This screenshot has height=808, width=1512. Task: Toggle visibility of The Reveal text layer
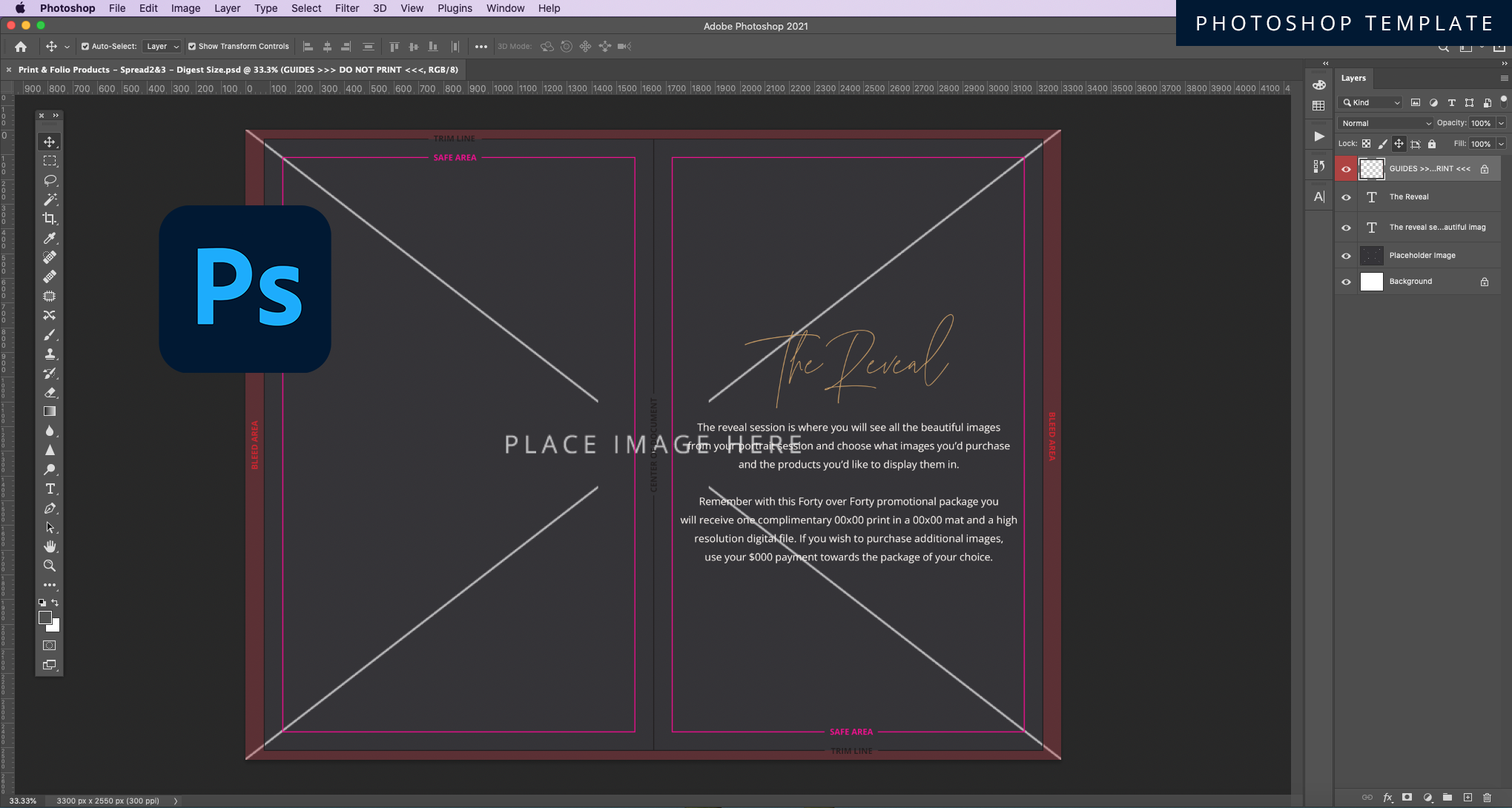click(x=1346, y=197)
